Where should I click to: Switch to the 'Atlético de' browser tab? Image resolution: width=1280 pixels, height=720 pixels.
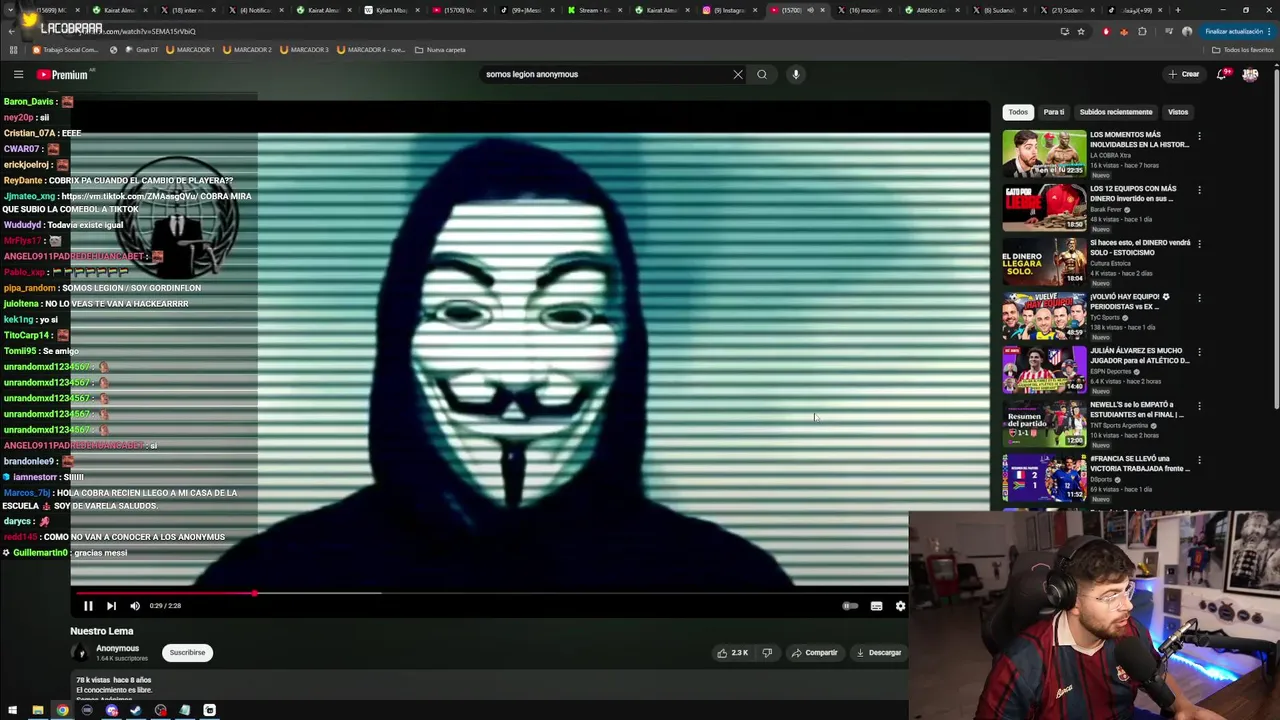(930, 10)
